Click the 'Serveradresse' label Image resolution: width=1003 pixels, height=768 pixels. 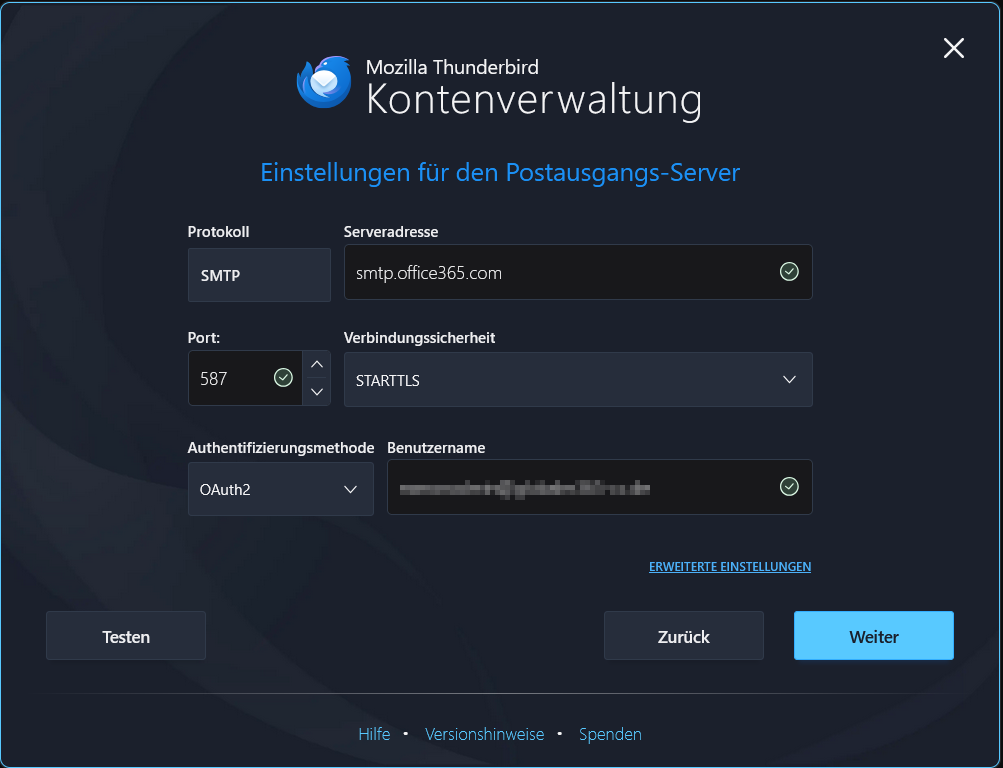pos(391,231)
